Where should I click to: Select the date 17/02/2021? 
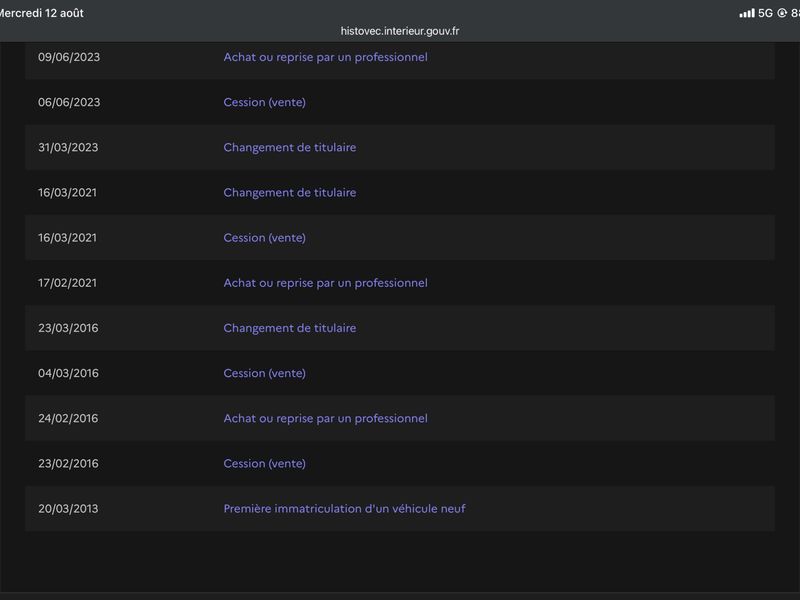(x=67, y=283)
